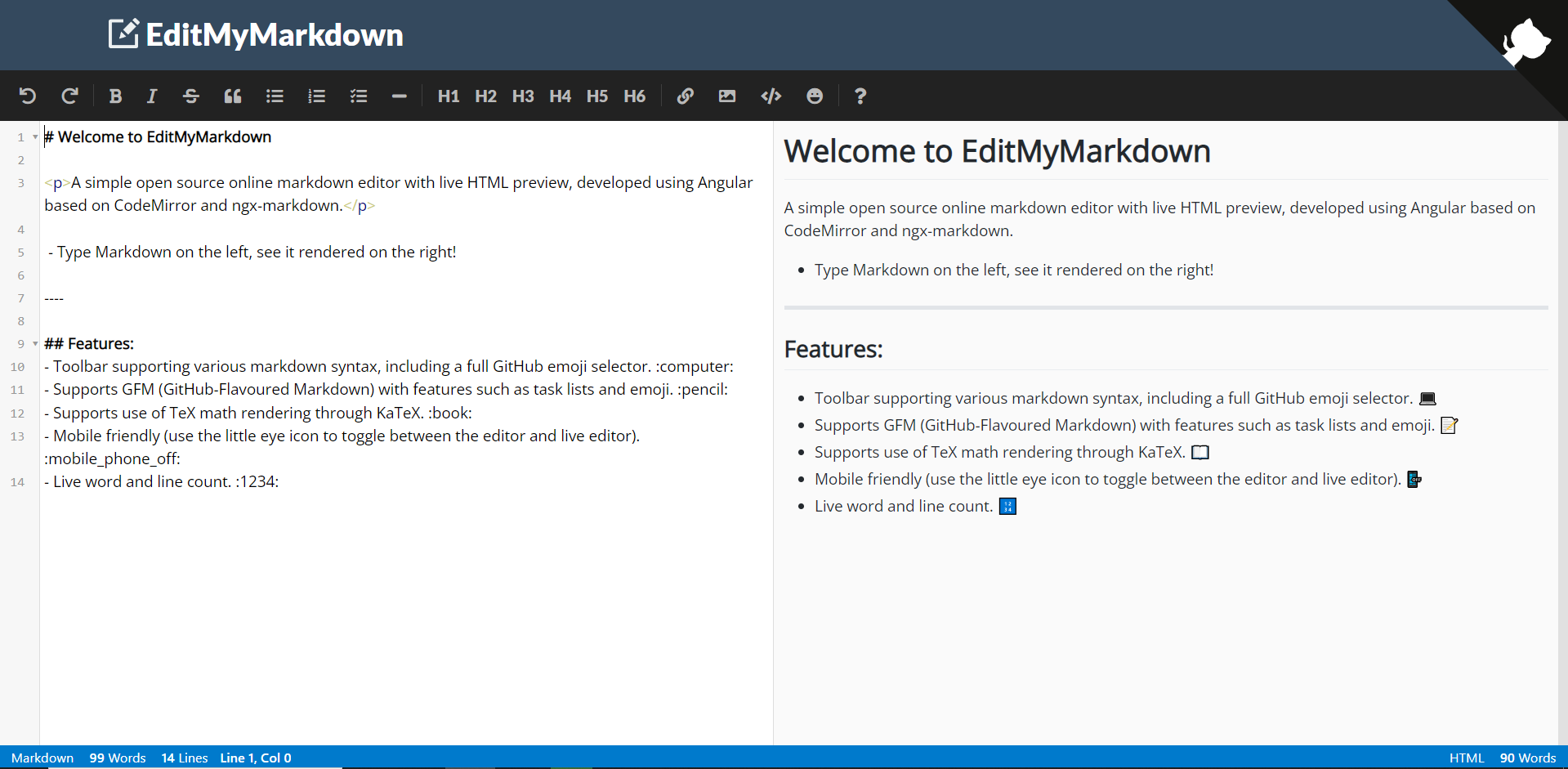Insert an unordered bullet list
The width and height of the screenshot is (1568, 769).
(x=275, y=96)
